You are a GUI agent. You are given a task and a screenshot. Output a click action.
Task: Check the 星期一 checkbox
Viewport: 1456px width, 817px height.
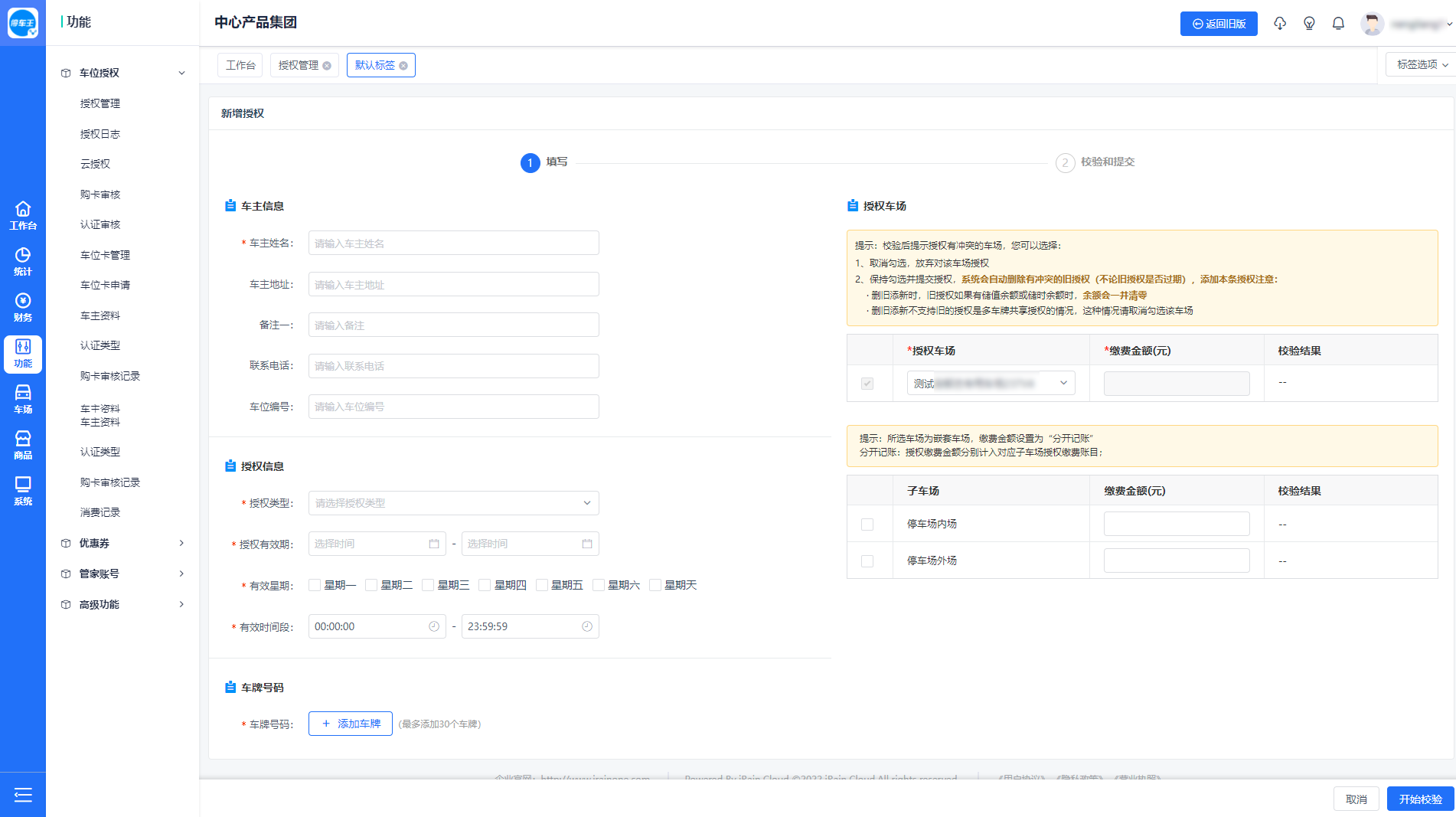(315, 585)
